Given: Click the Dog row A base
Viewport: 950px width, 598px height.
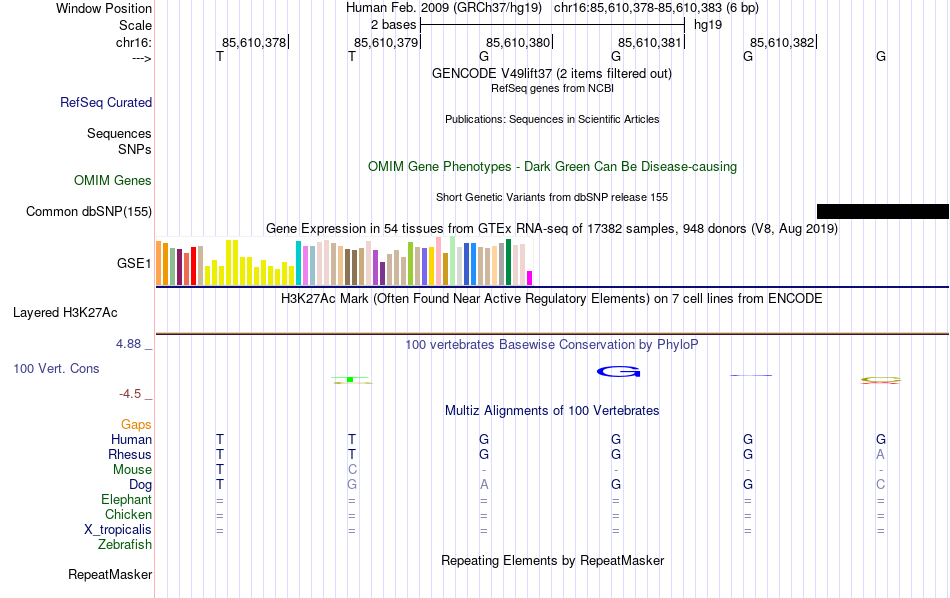Looking at the screenshot, I should 483,485.
